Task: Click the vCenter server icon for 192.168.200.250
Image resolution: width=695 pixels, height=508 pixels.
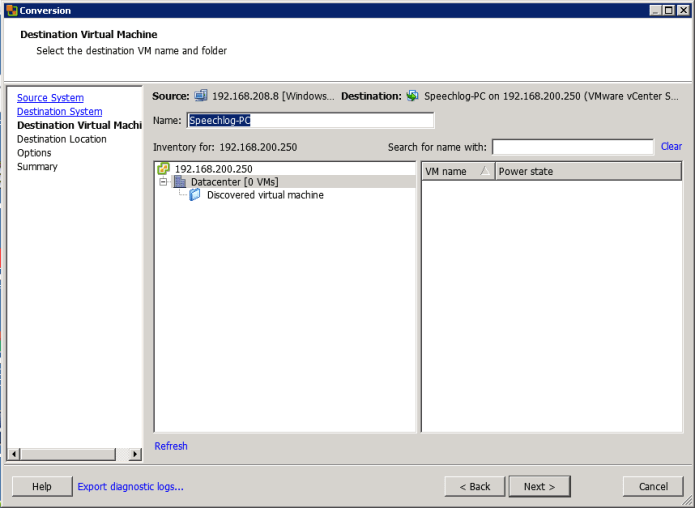Action: 164,169
